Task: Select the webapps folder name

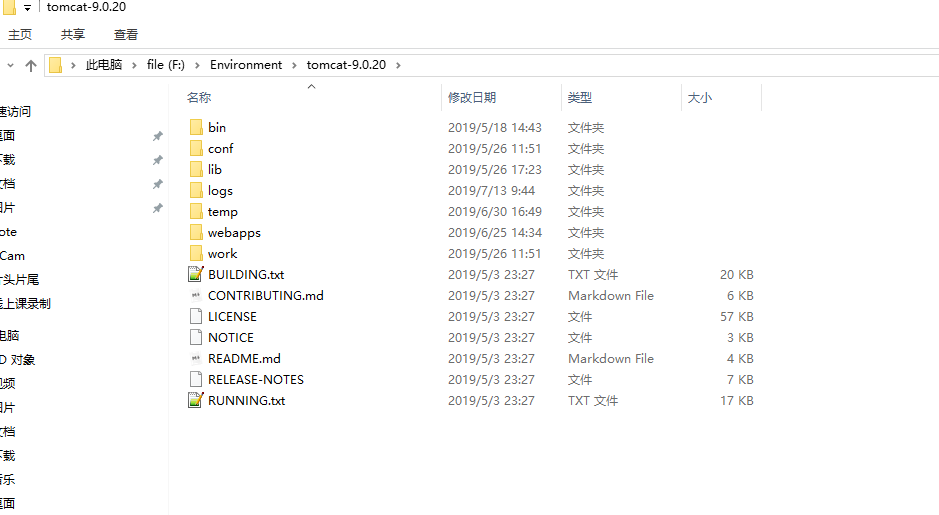Action: point(234,232)
